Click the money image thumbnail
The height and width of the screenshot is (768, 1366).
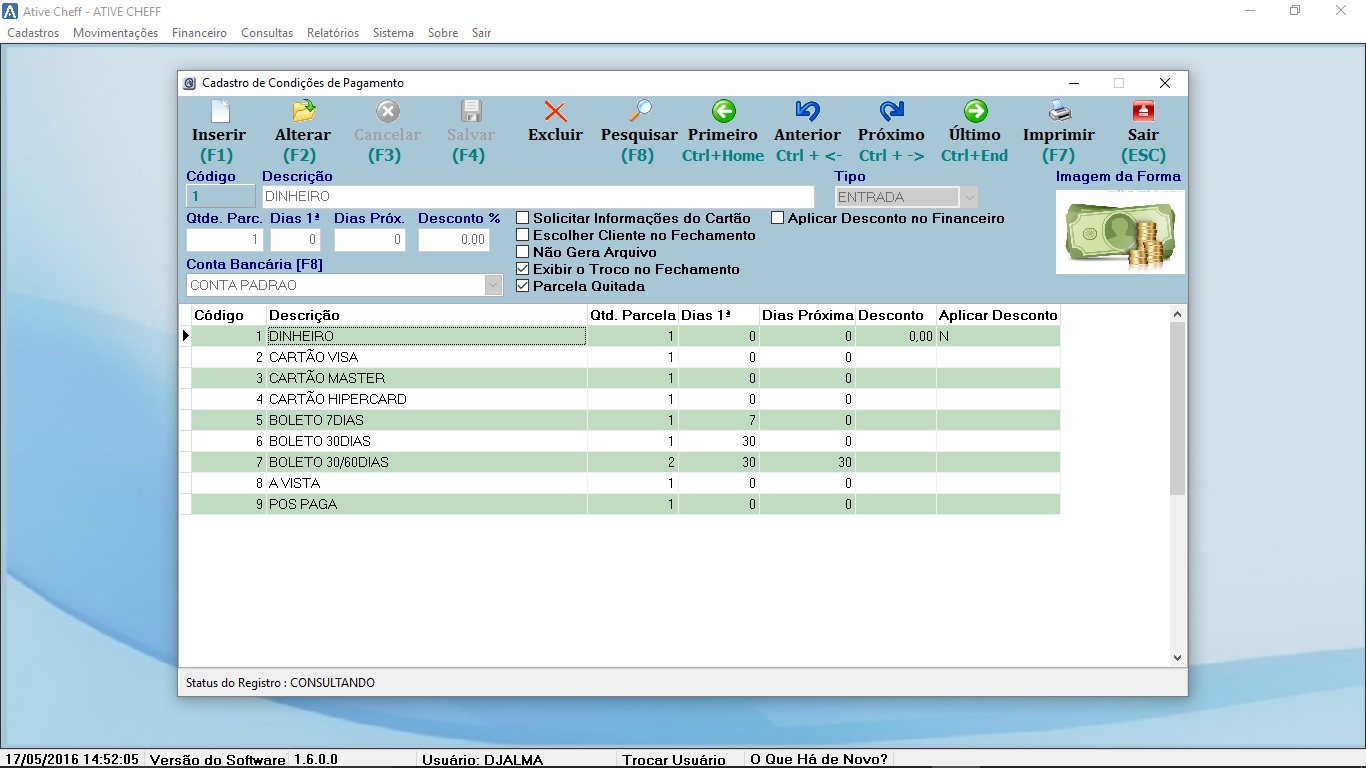[x=1120, y=232]
